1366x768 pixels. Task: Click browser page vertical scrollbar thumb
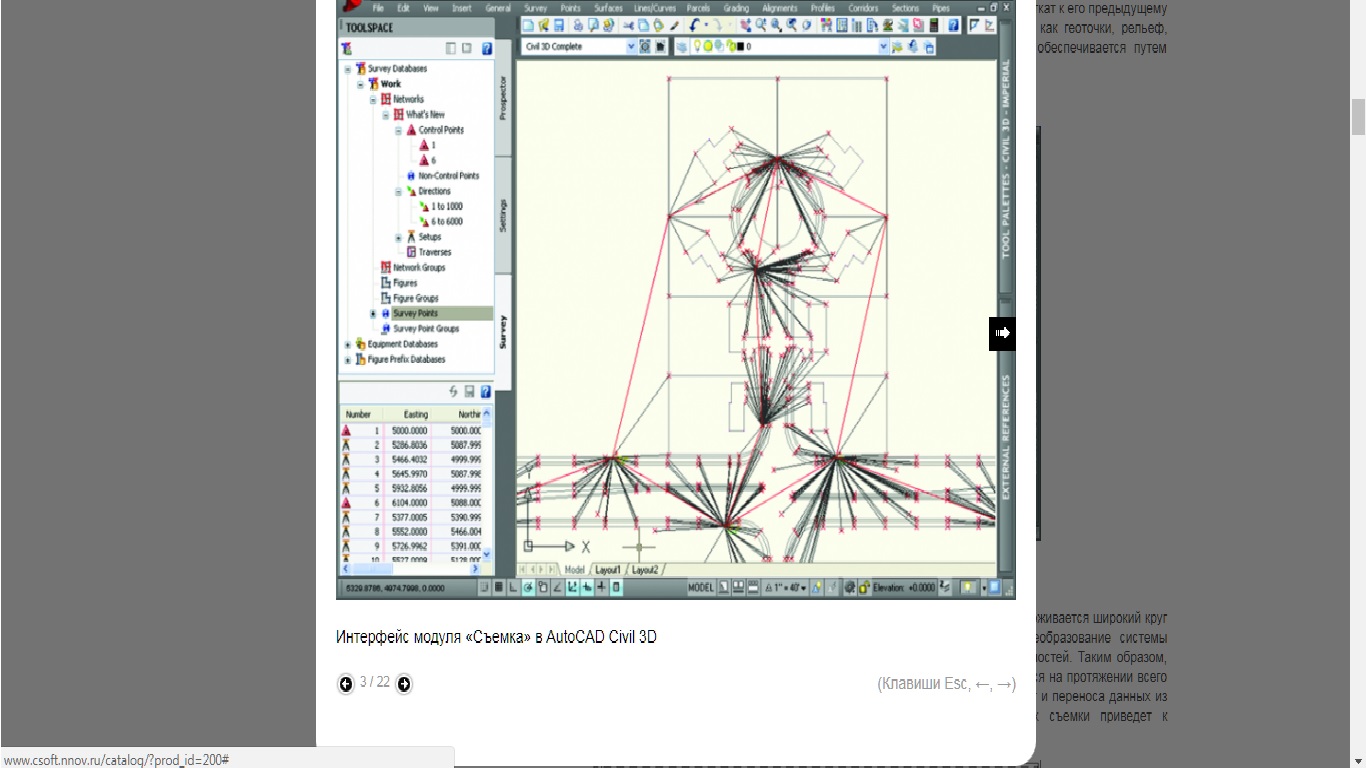click(1358, 116)
